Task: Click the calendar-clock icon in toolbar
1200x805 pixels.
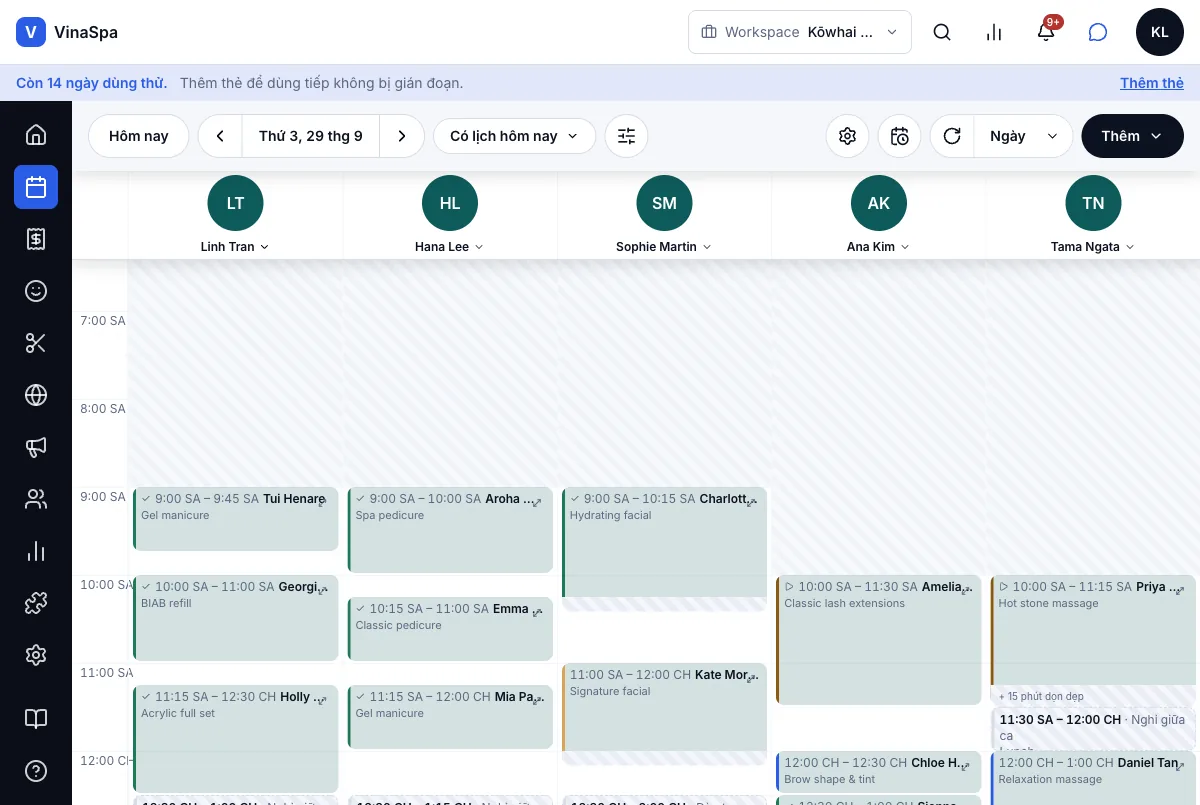Action: click(x=900, y=136)
